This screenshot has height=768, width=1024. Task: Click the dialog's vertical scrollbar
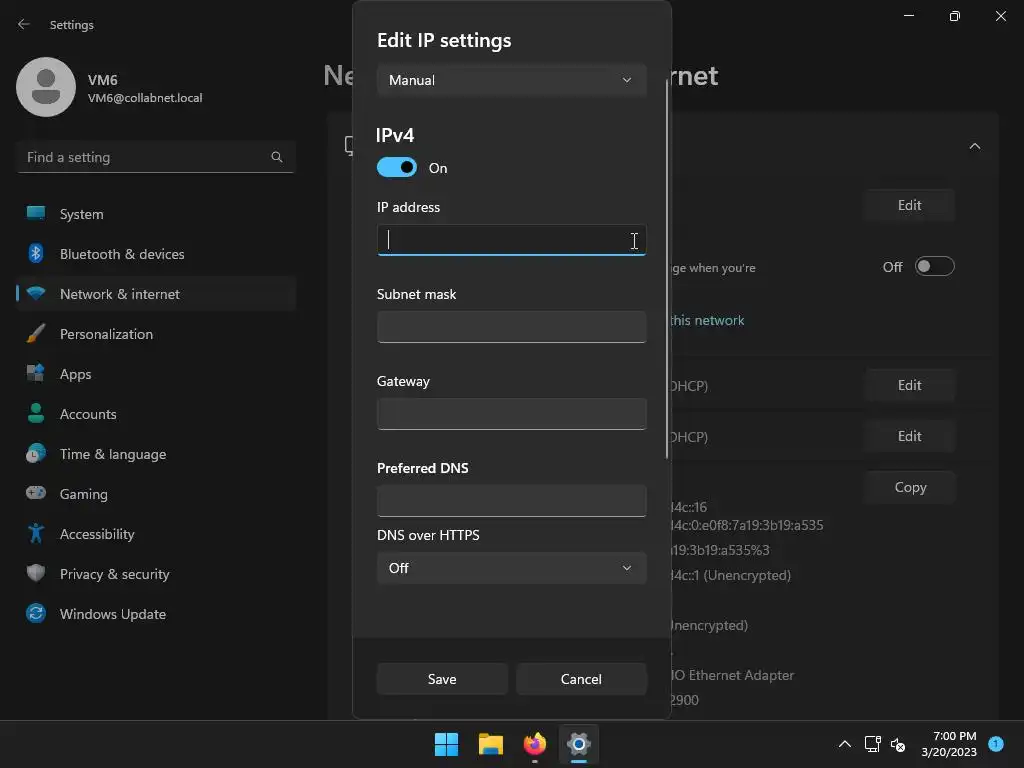[667, 270]
